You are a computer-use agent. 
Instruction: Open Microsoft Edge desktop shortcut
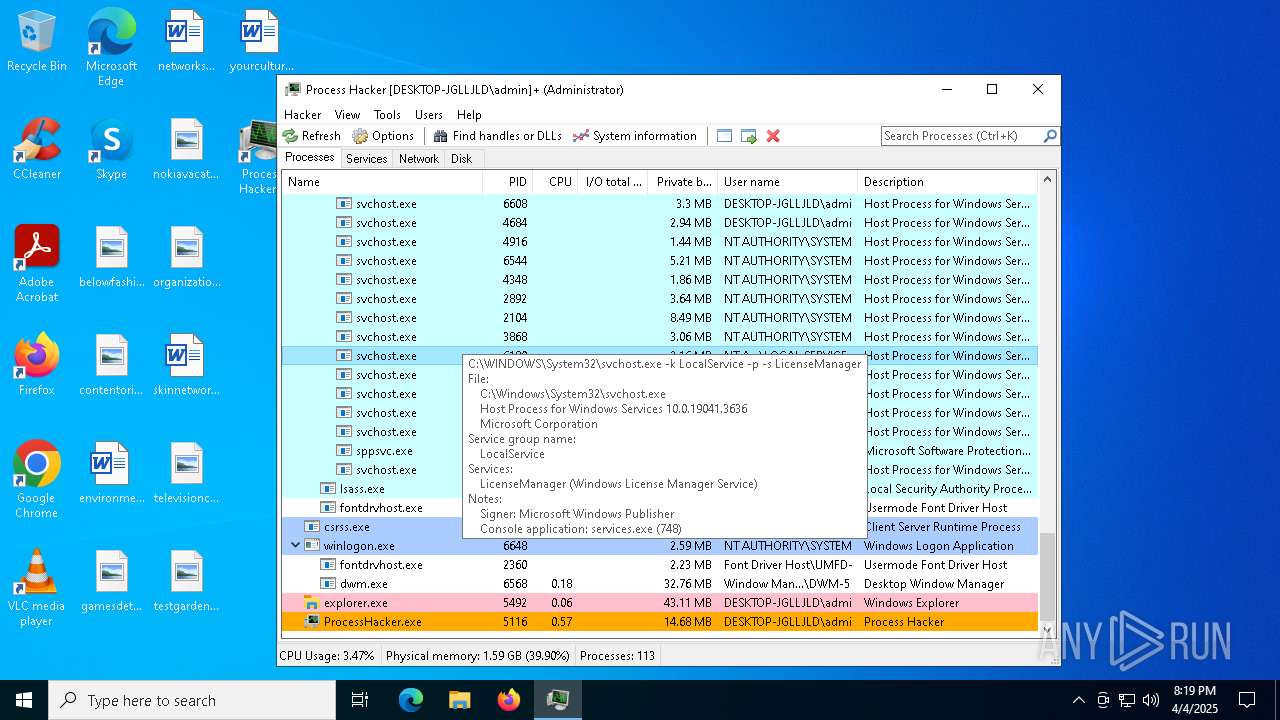tap(111, 47)
